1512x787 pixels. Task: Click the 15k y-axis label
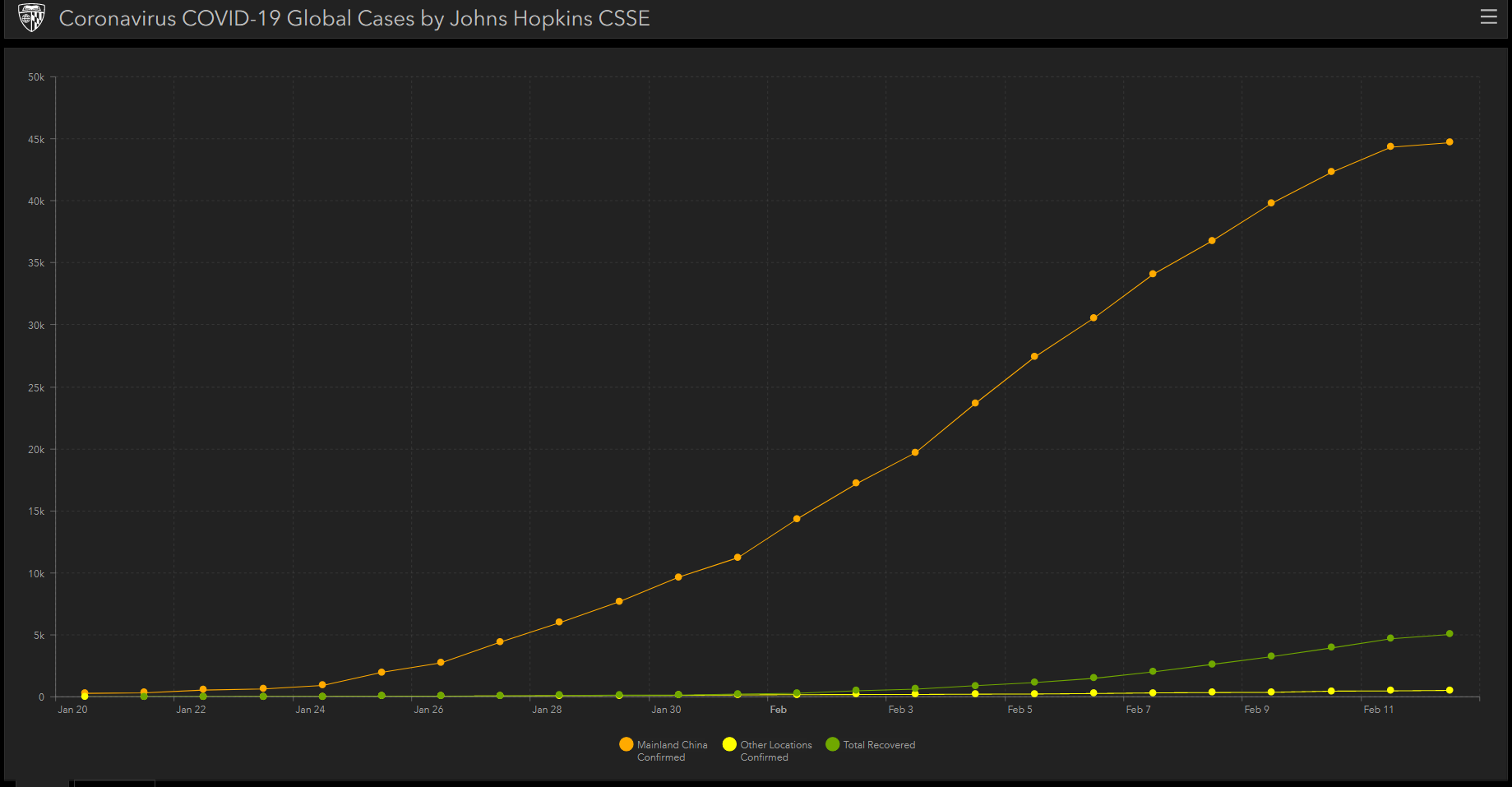pyautogui.click(x=36, y=512)
